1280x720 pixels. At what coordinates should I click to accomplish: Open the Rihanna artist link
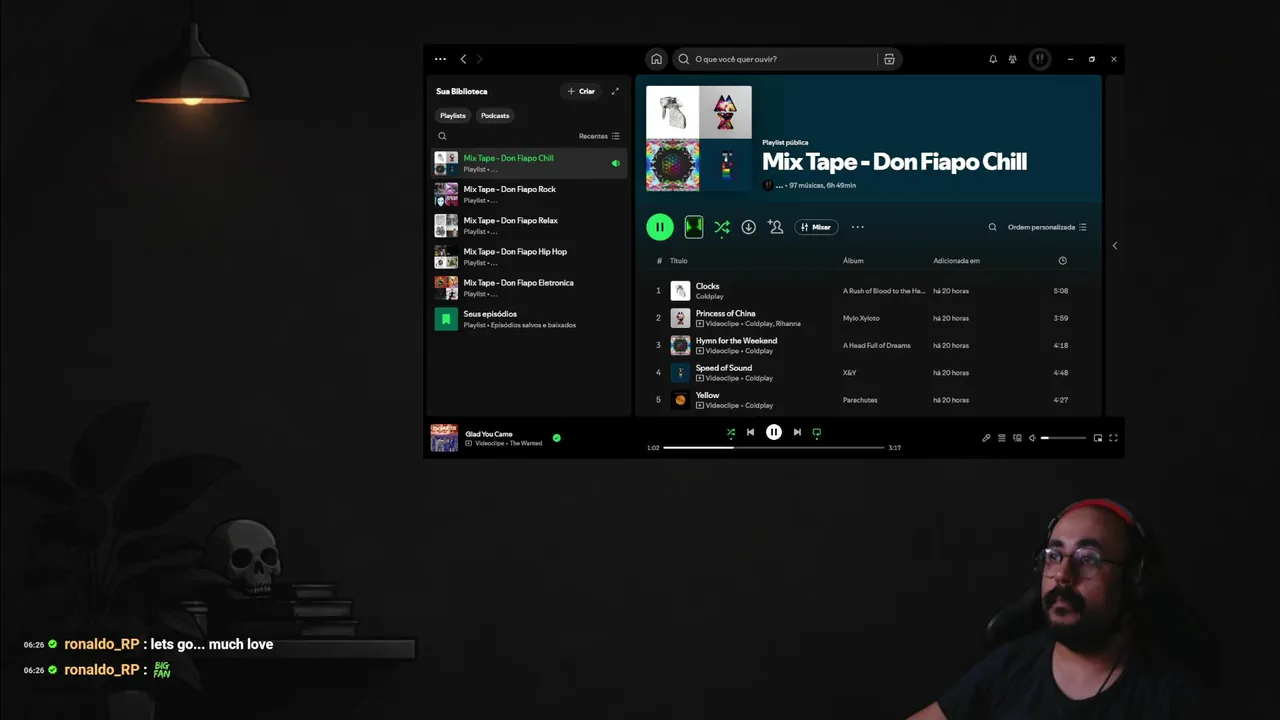(788, 324)
